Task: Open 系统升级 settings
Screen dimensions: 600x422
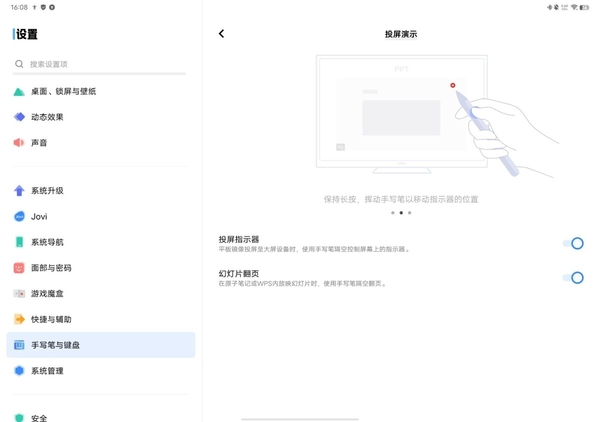Action: click(x=101, y=191)
